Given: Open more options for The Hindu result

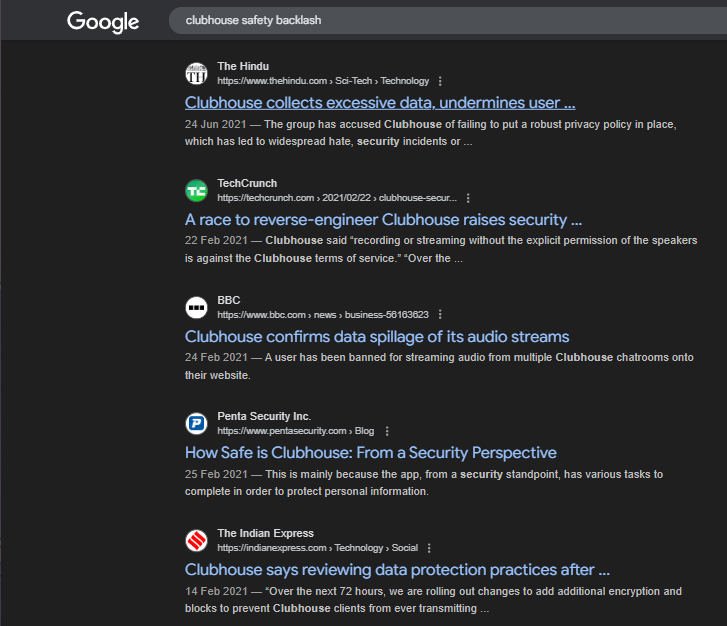Looking at the screenshot, I should pyautogui.click(x=440, y=81).
